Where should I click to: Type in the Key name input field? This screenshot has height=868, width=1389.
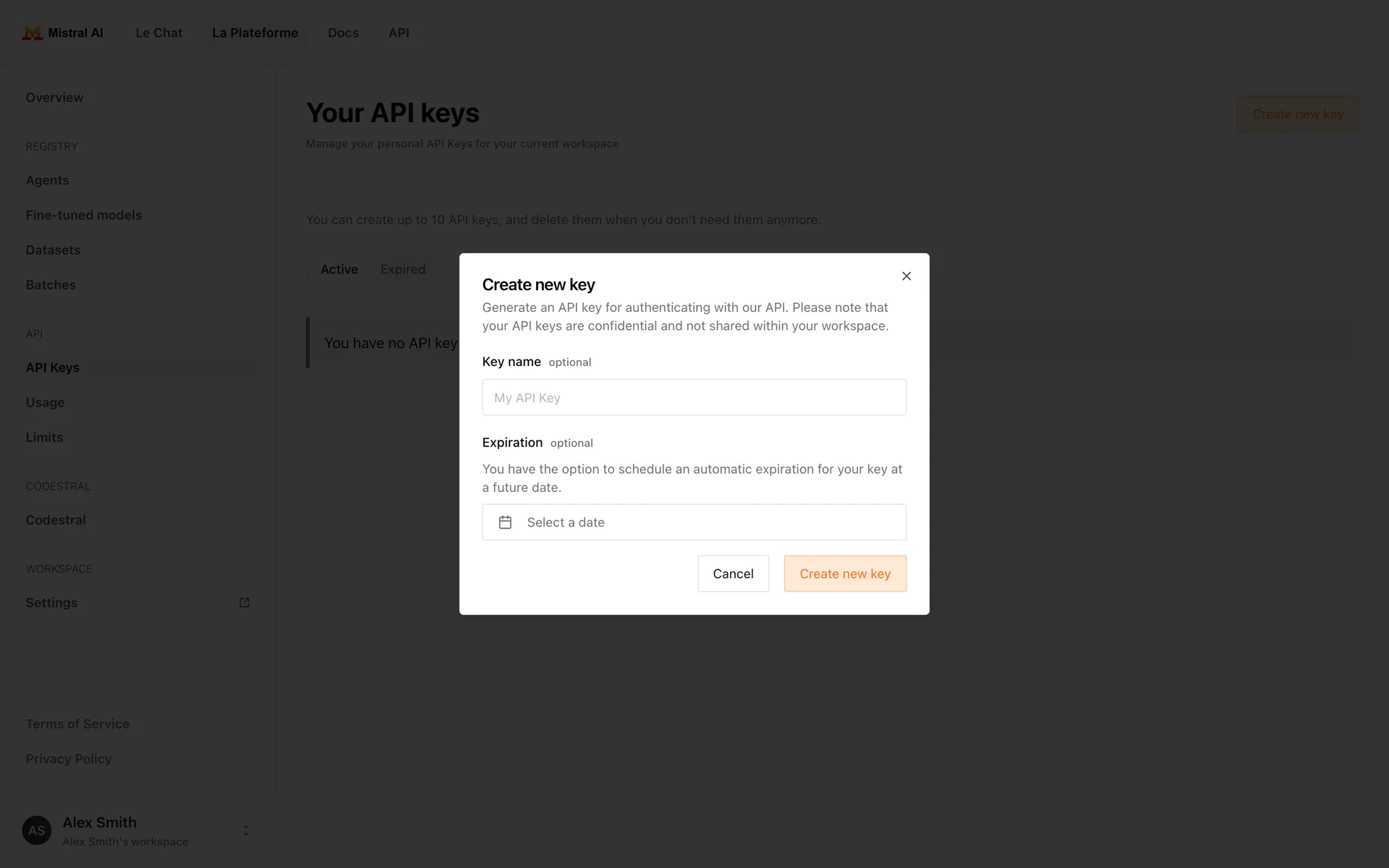pyautogui.click(x=694, y=398)
